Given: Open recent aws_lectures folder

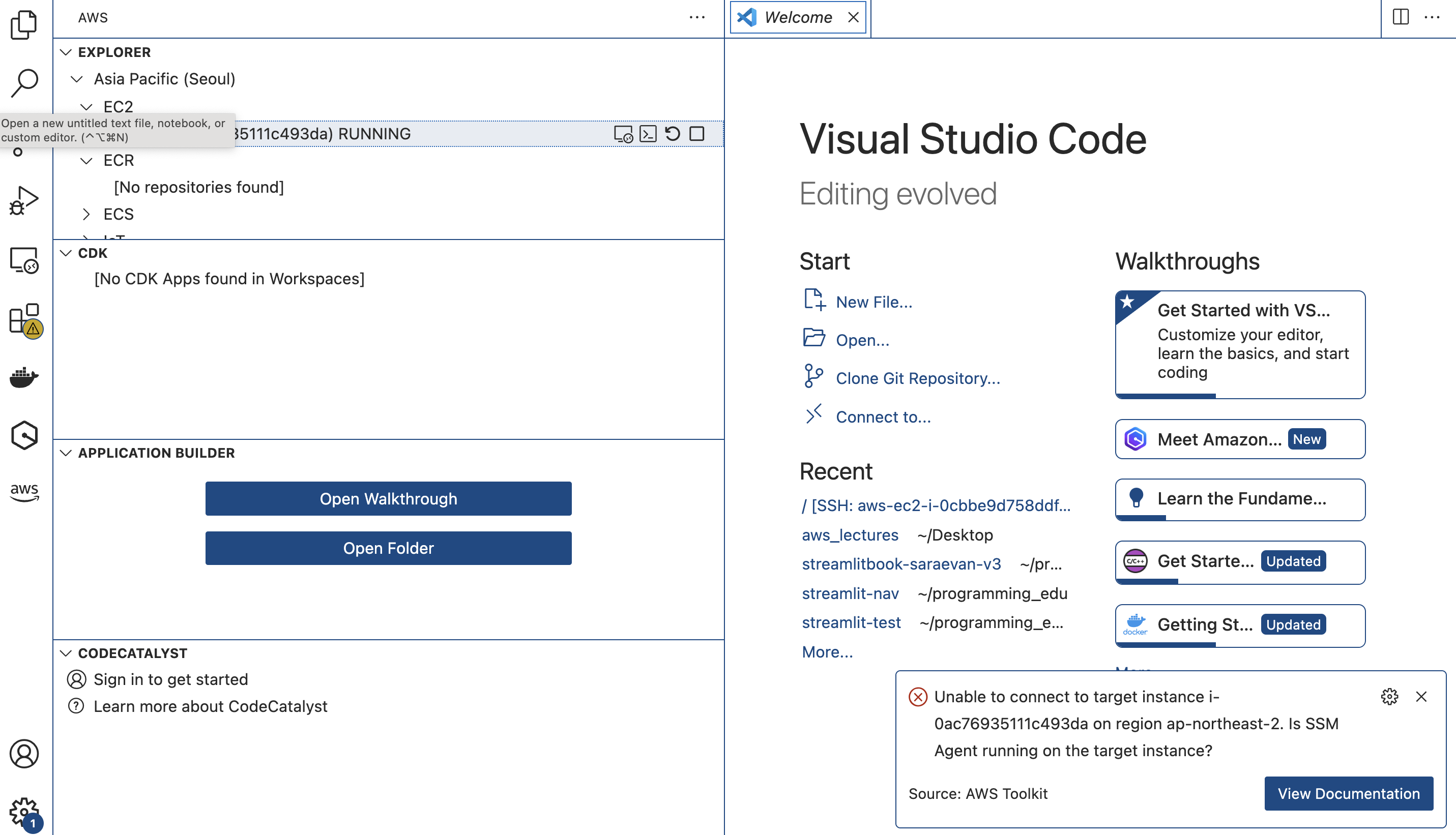Looking at the screenshot, I should tap(850, 534).
